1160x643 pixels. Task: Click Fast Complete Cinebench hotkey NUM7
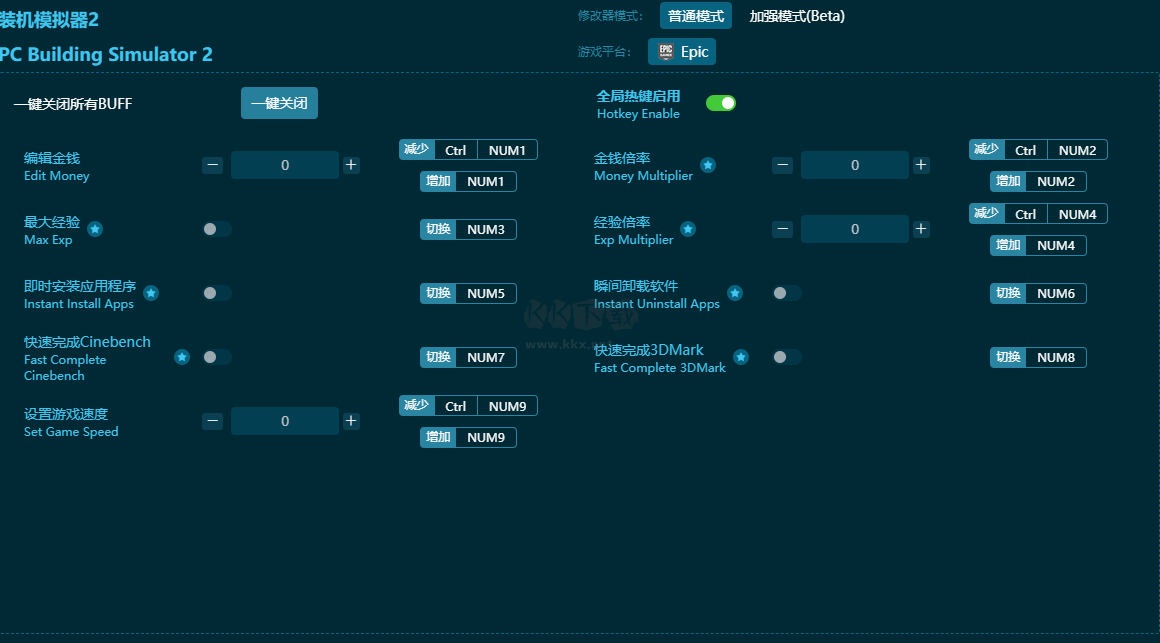pyautogui.click(x=468, y=357)
